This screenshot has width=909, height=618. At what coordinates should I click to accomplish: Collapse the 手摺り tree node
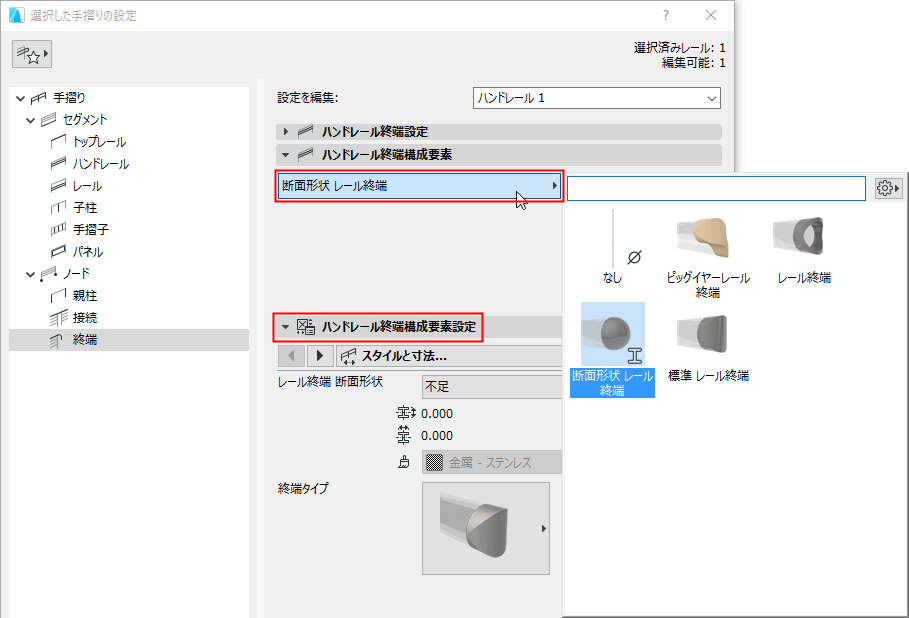(x=20, y=98)
